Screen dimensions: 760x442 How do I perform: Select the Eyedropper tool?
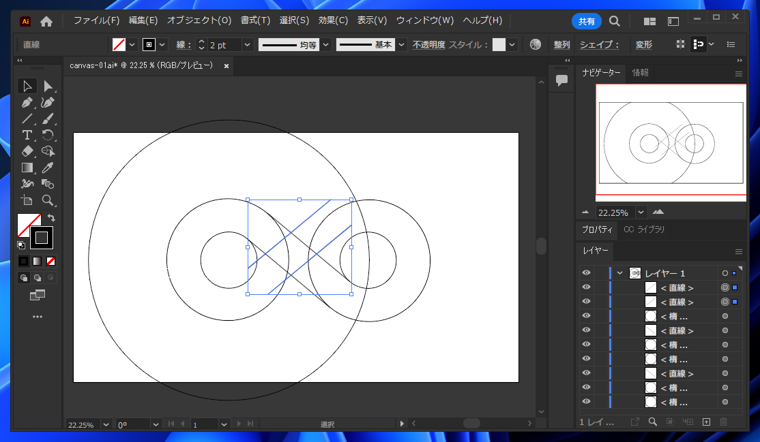coord(48,168)
